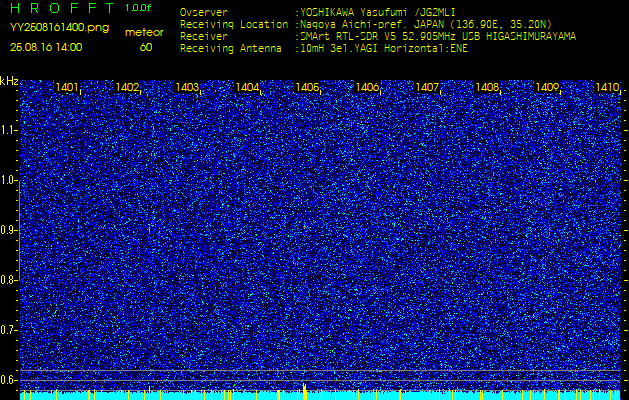Click the kHz axis unit label
Image resolution: width=629 pixels, height=400 pixels.
(9, 82)
